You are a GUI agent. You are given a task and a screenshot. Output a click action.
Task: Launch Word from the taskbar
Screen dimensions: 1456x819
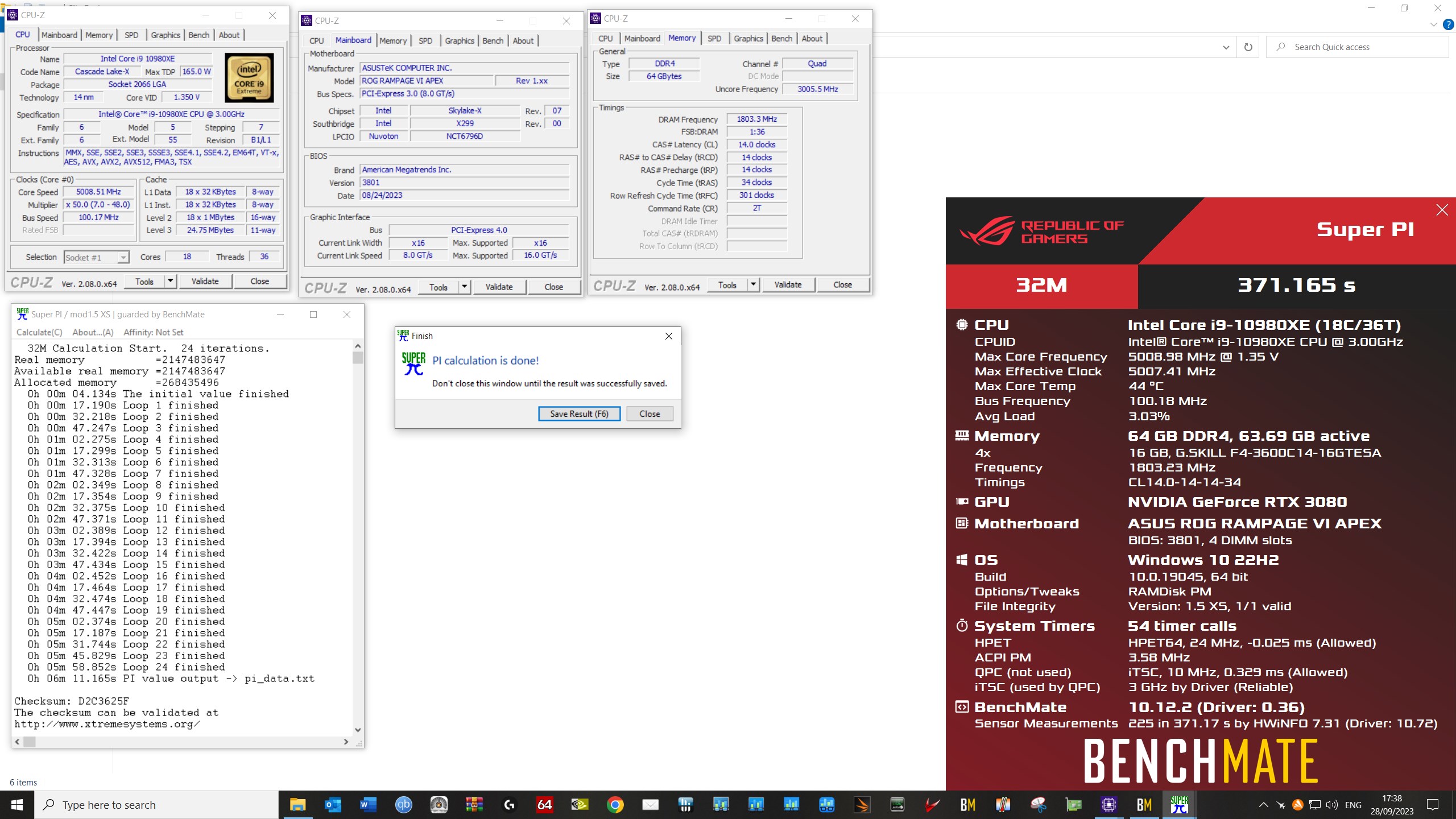[x=368, y=805]
